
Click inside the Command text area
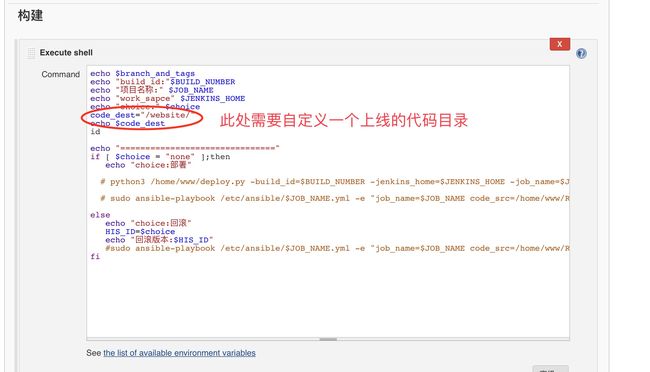(x=328, y=202)
